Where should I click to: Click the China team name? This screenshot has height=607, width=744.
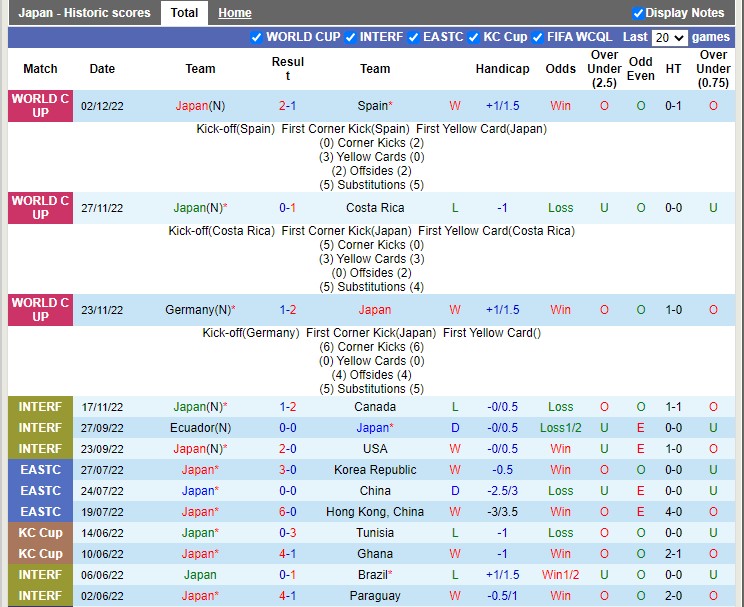point(375,491)
